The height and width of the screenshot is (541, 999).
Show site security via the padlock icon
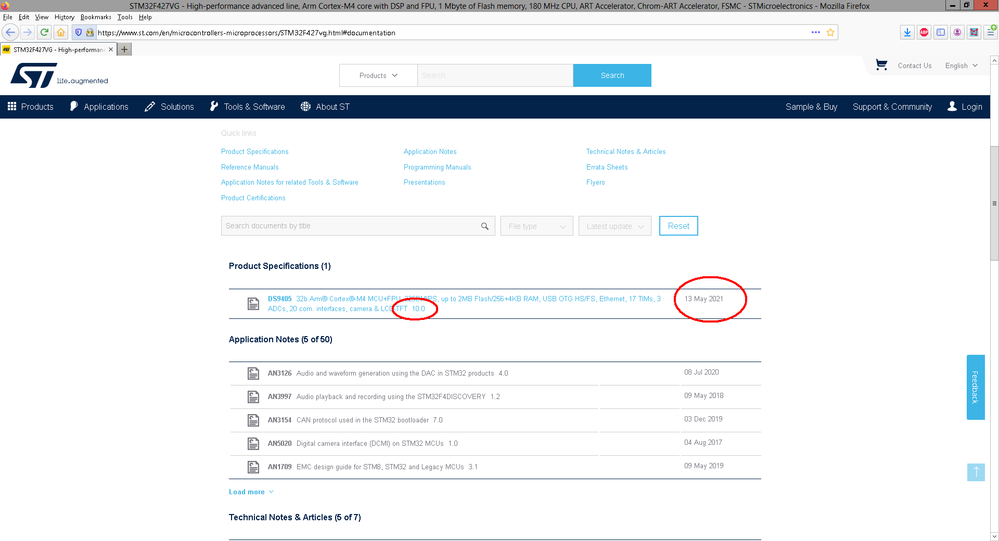point(89,32)
